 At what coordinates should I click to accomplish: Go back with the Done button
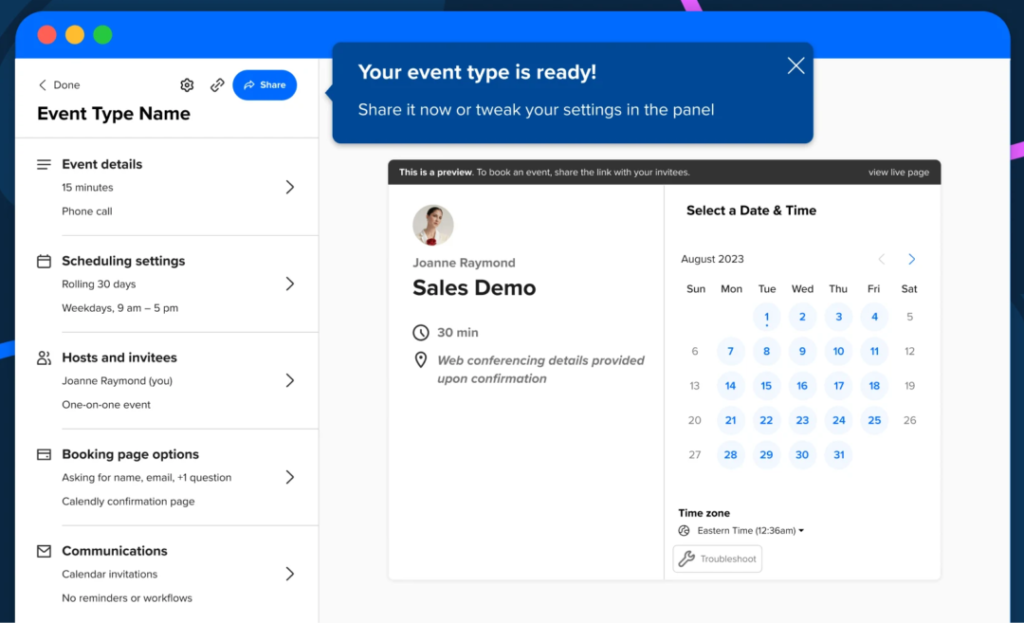point(59,85)
